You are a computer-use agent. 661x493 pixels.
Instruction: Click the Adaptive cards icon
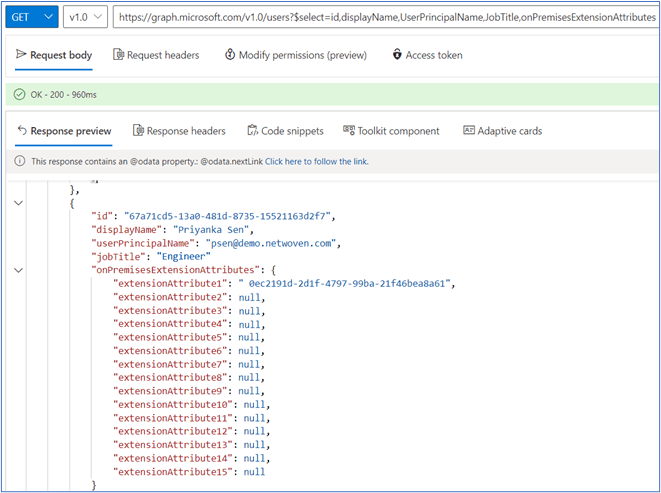(469, 130)
